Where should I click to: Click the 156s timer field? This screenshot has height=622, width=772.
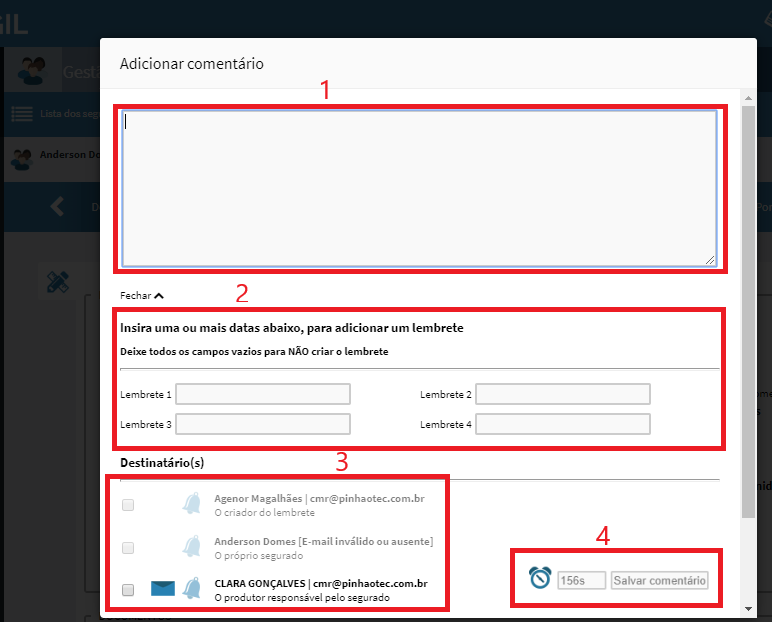581,580
